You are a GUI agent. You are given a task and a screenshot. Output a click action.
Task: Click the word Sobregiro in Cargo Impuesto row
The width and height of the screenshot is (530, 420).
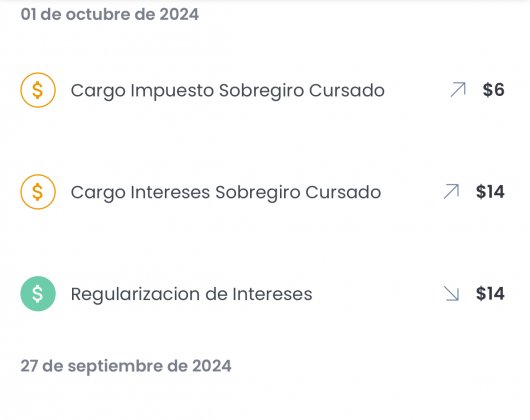(261, 91)
